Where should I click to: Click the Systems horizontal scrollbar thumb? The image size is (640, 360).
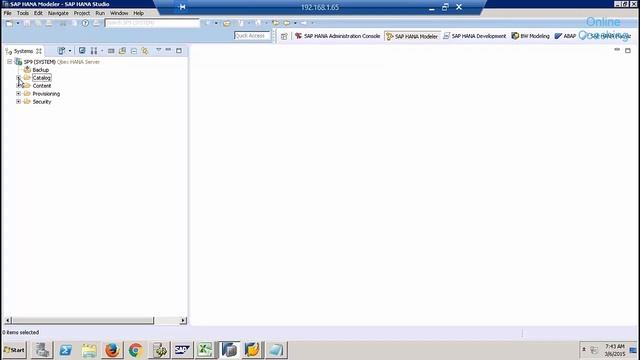coord(82,320)
